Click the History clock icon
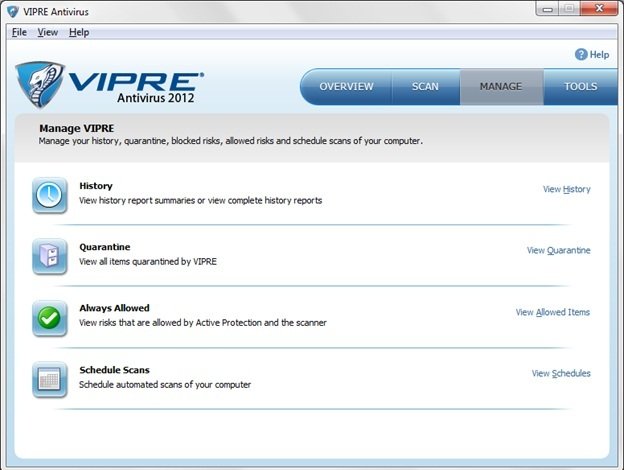 click(49, 195)
